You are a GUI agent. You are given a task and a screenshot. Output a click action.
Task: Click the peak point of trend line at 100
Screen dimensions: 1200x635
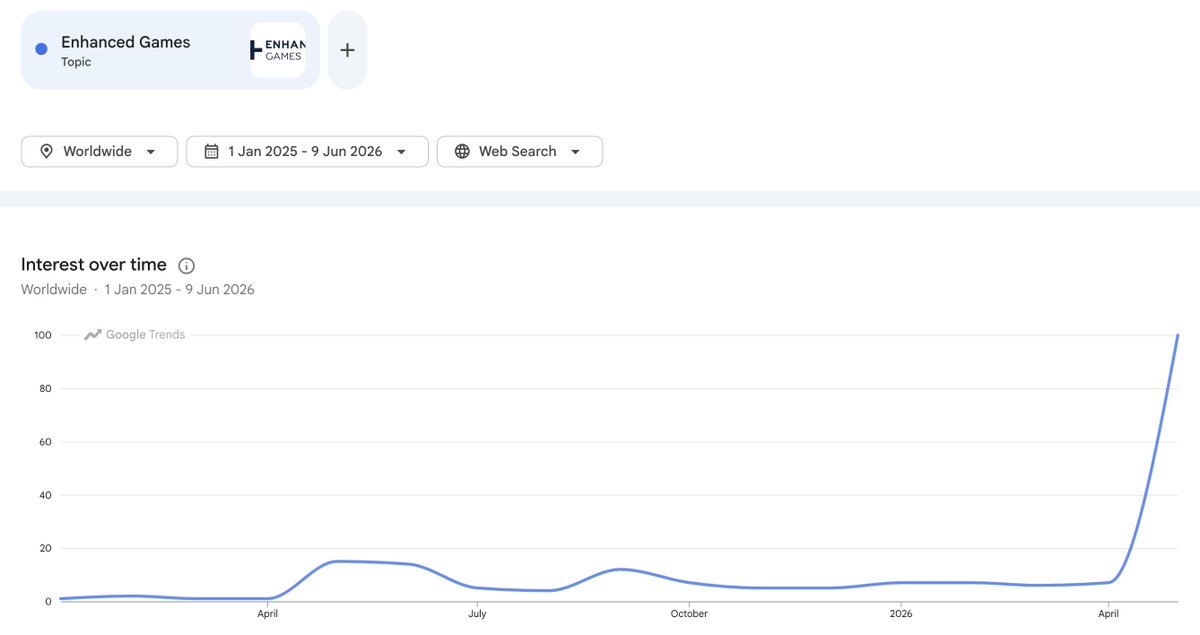click(x=1178, y=335)
